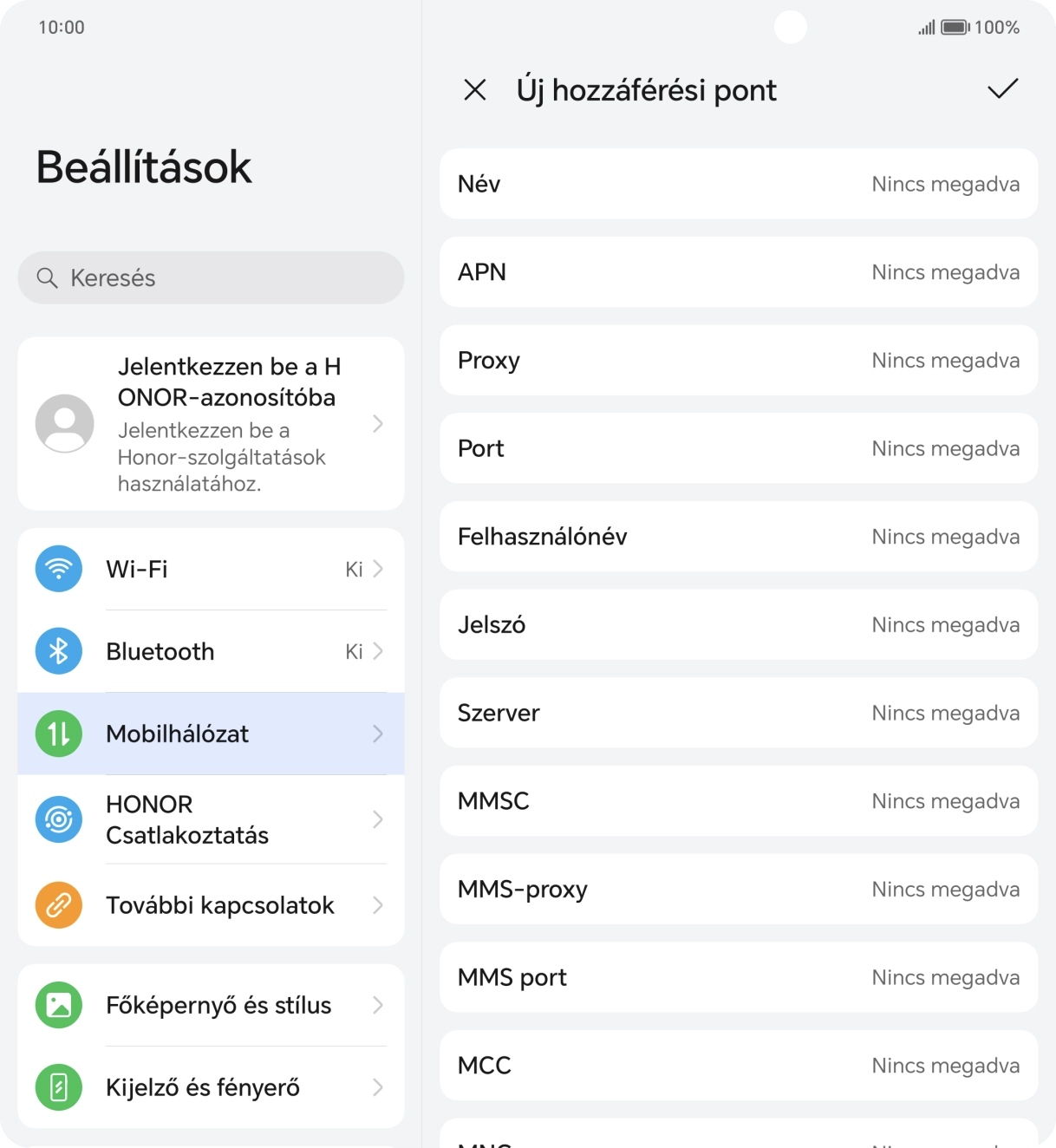
Task: Tap the Főképernyő és stílus icon
Action: [x=59, y=1005]
